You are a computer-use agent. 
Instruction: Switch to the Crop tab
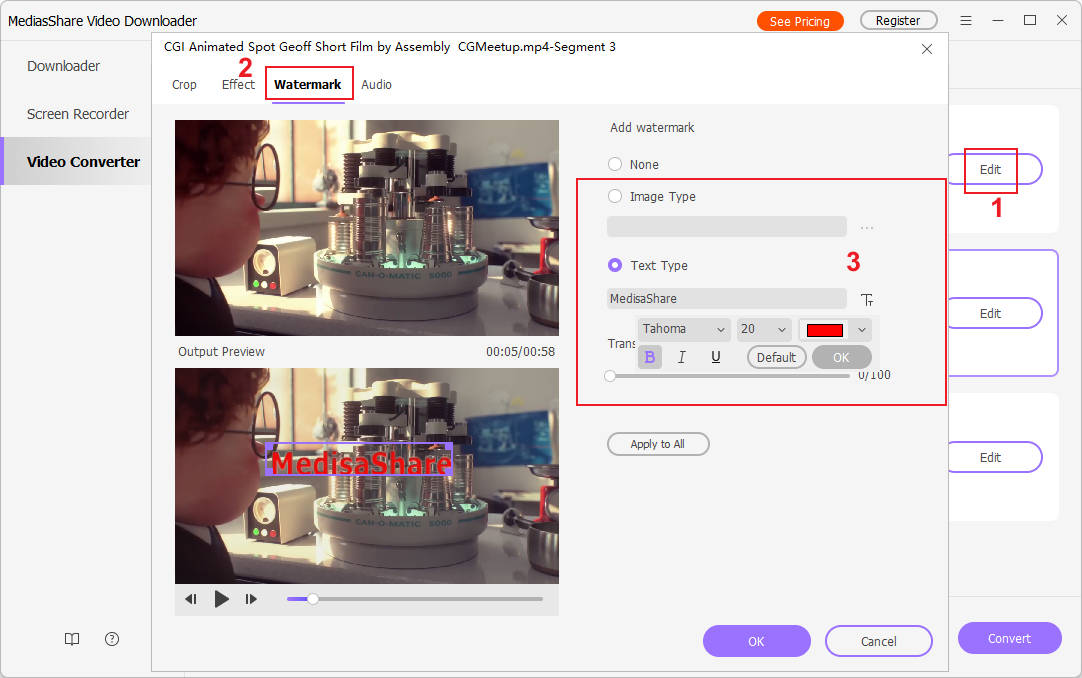tap(184, 85)
